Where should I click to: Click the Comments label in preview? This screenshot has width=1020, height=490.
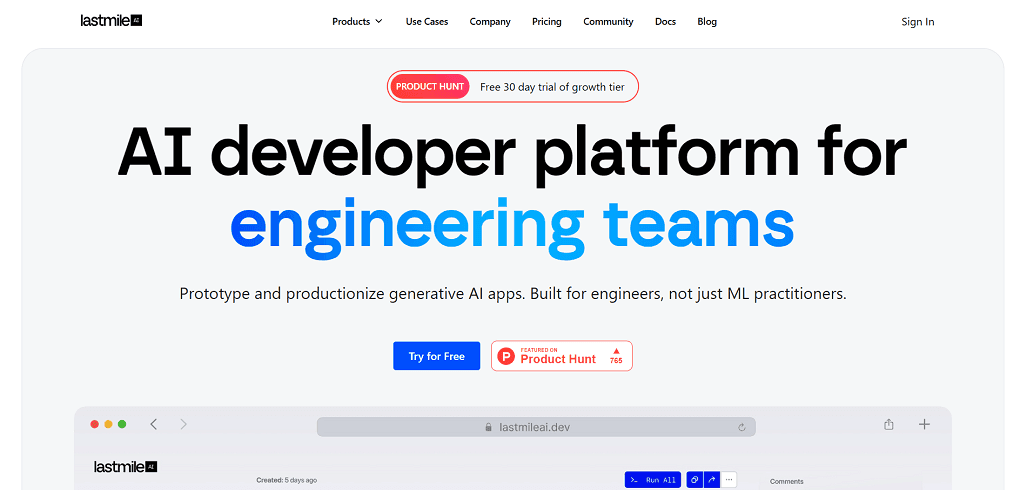coord(786,481)
